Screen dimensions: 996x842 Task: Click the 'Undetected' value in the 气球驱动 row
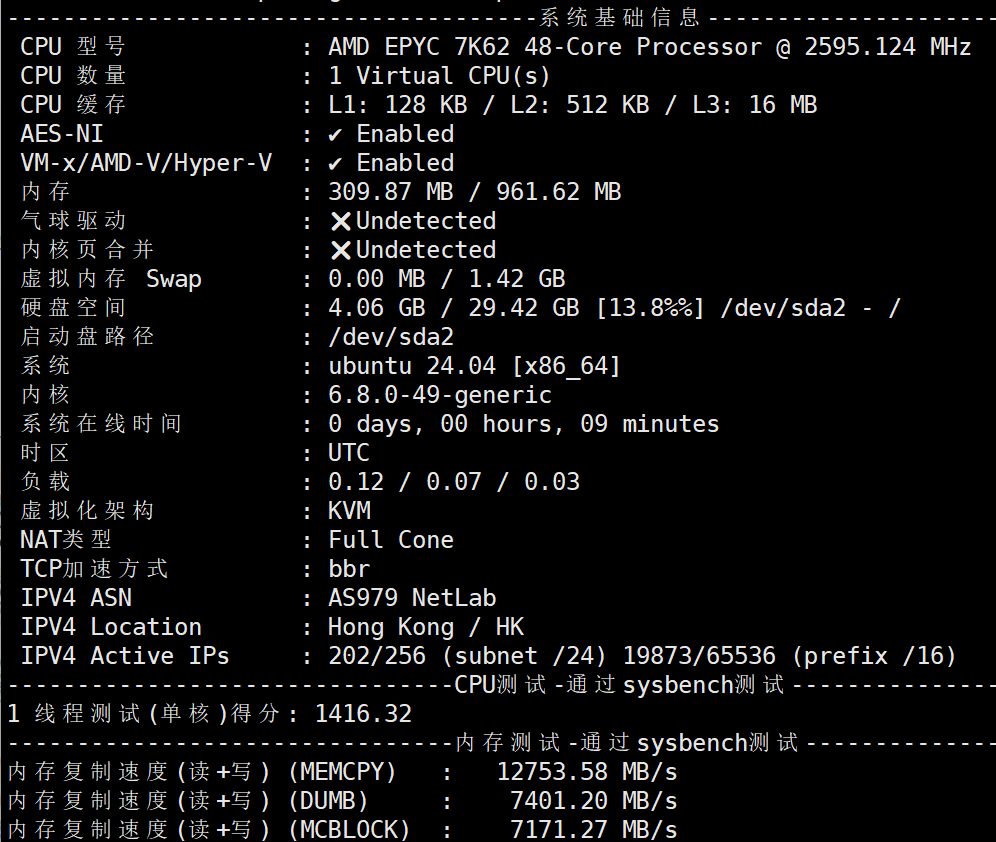[426, 221]
